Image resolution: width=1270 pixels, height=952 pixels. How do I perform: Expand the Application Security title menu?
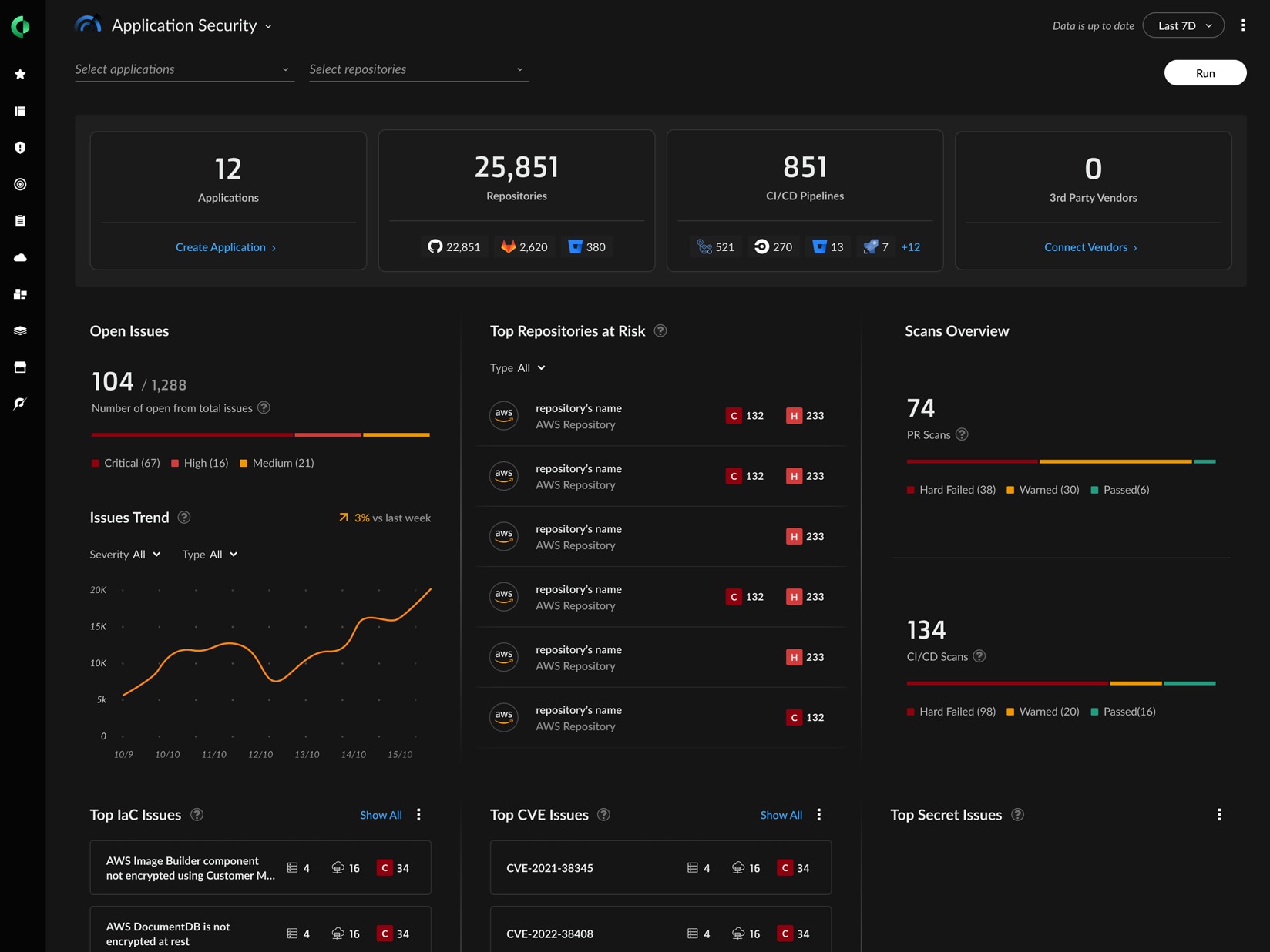tap(268, 25)
